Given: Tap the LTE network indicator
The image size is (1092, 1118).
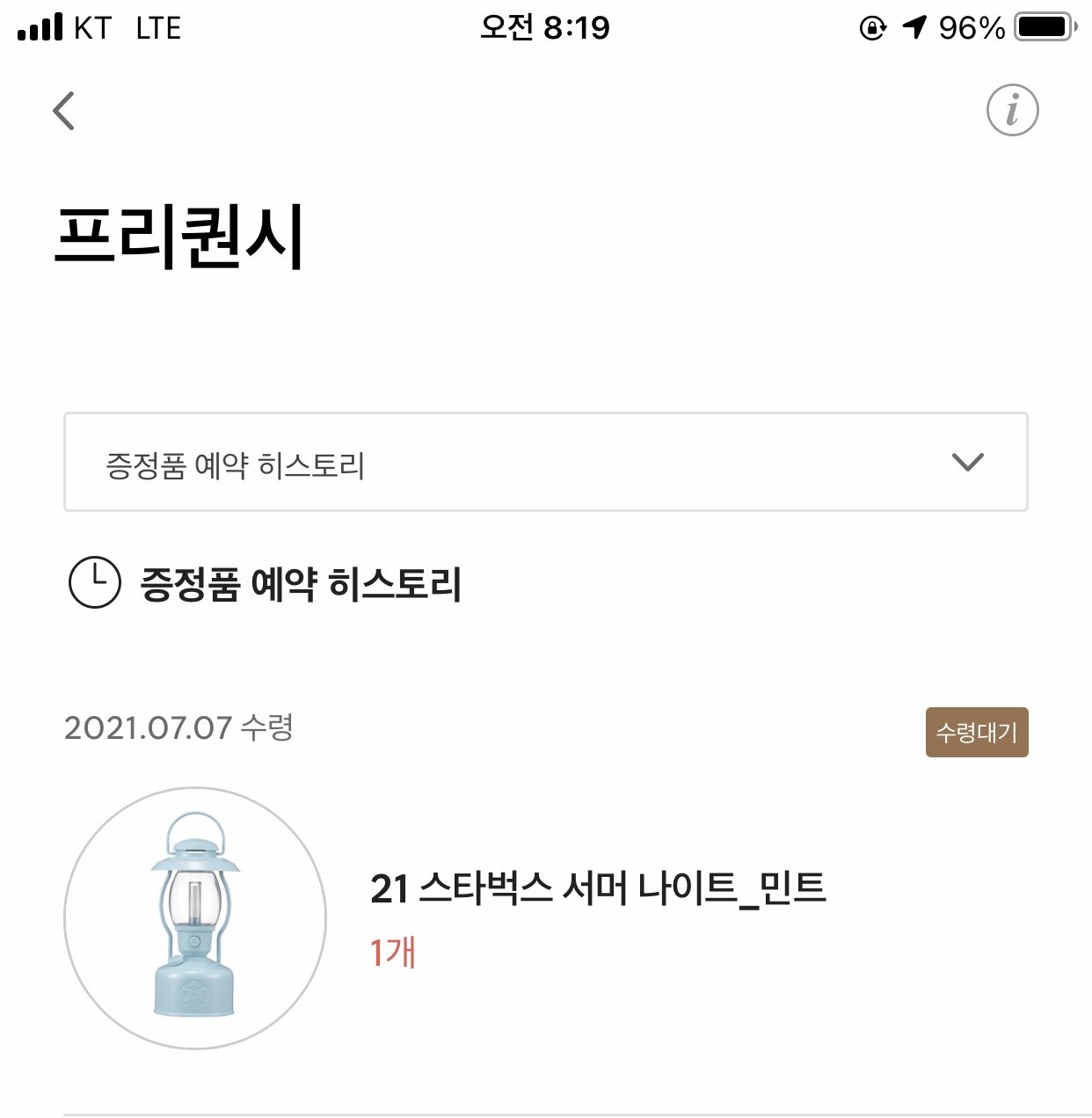Looking at the screenshot, I should point(158,28).
